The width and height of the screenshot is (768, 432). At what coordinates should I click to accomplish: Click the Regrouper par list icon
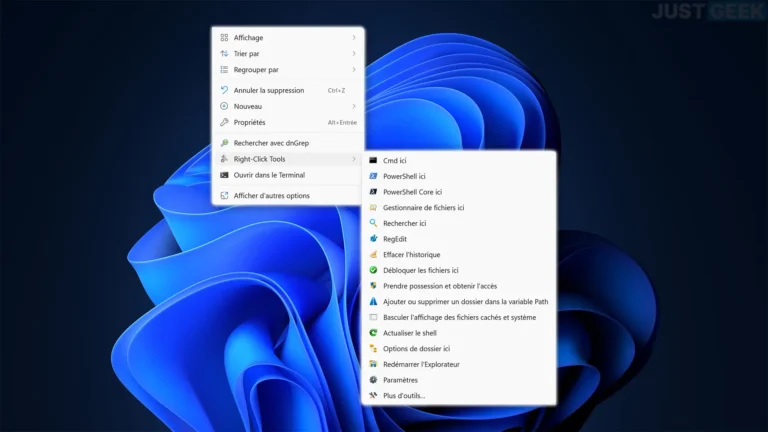click(x=224, y=70)
